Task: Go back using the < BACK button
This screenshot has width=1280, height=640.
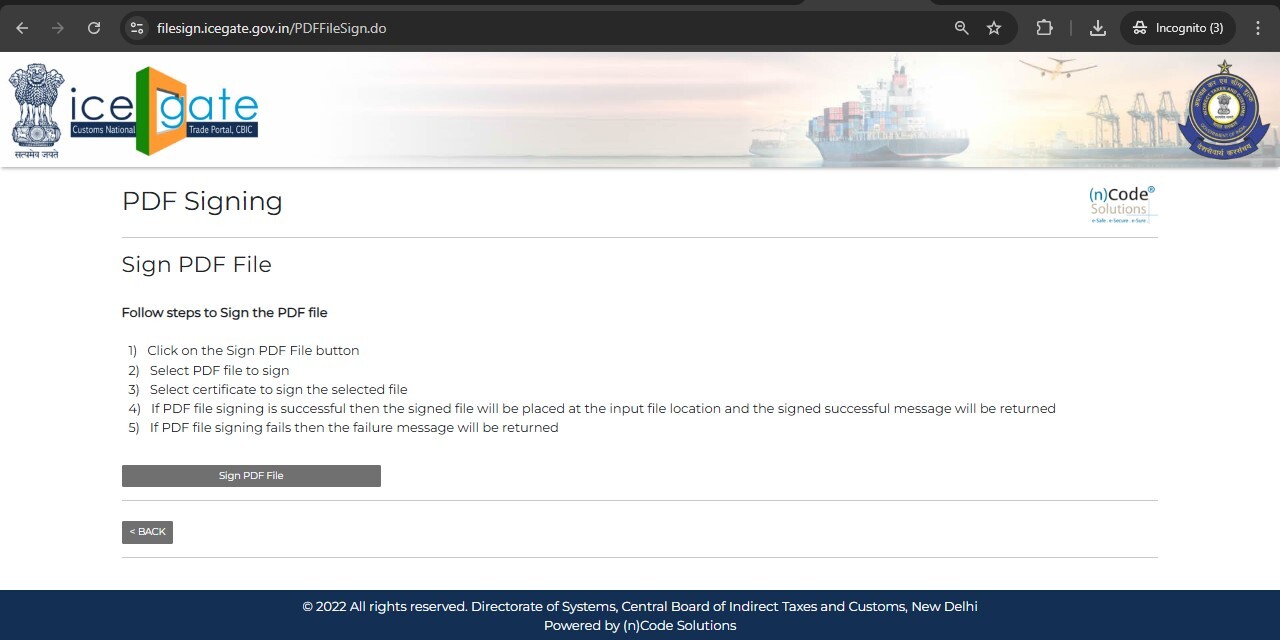Action: pyautogui.click(x=147, y=532)
